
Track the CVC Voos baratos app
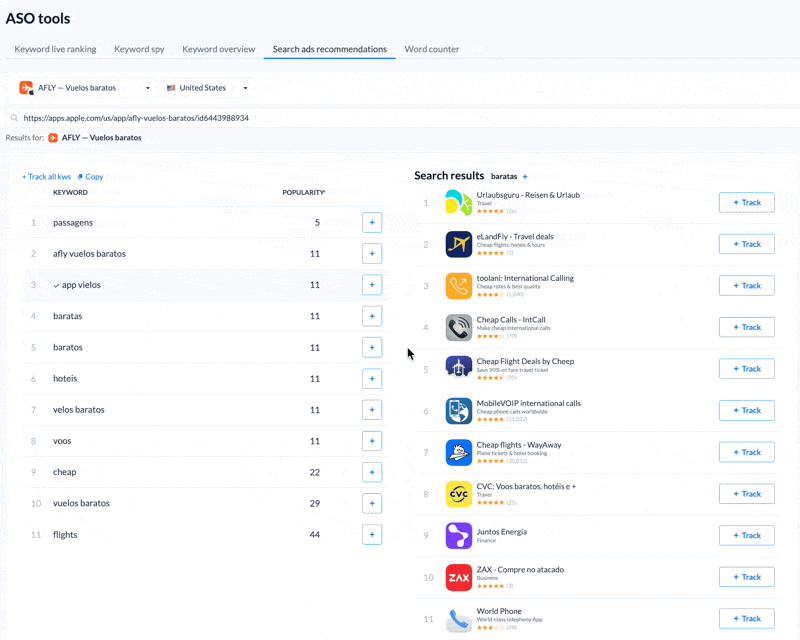746,494
